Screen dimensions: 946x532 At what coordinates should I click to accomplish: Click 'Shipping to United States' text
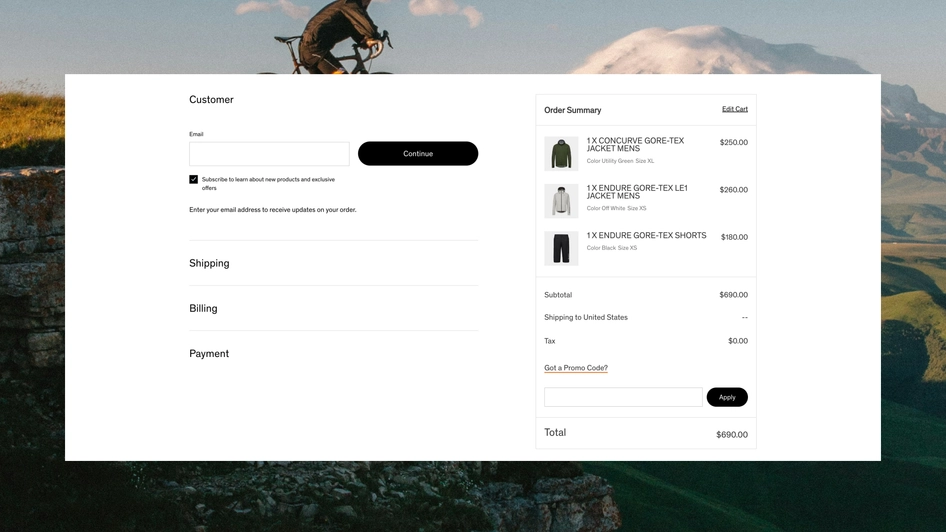586,317
